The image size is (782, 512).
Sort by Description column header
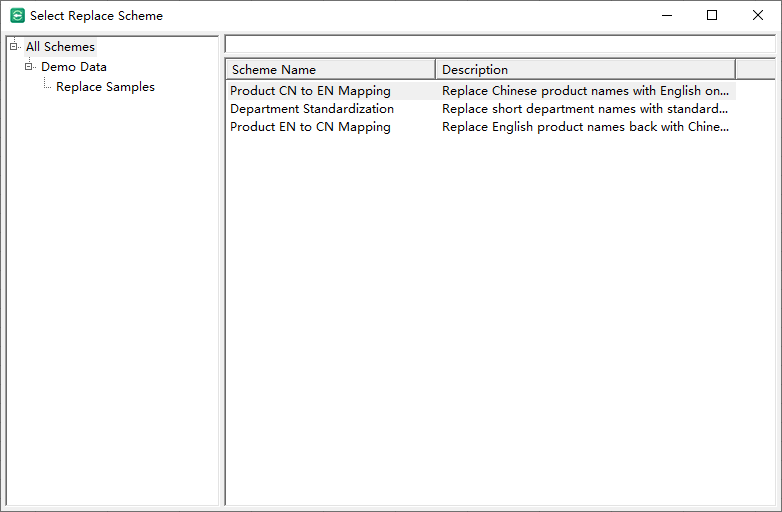coord(586,70)
